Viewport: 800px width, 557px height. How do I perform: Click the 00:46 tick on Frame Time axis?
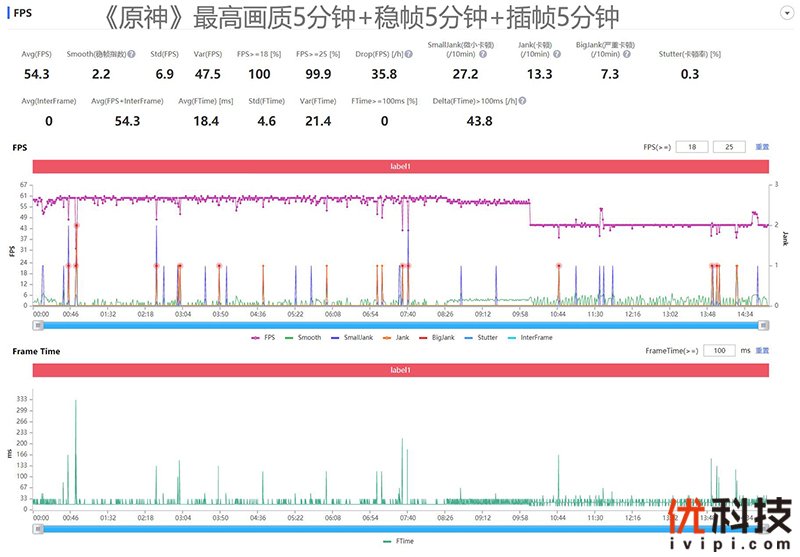click(70, 518)
